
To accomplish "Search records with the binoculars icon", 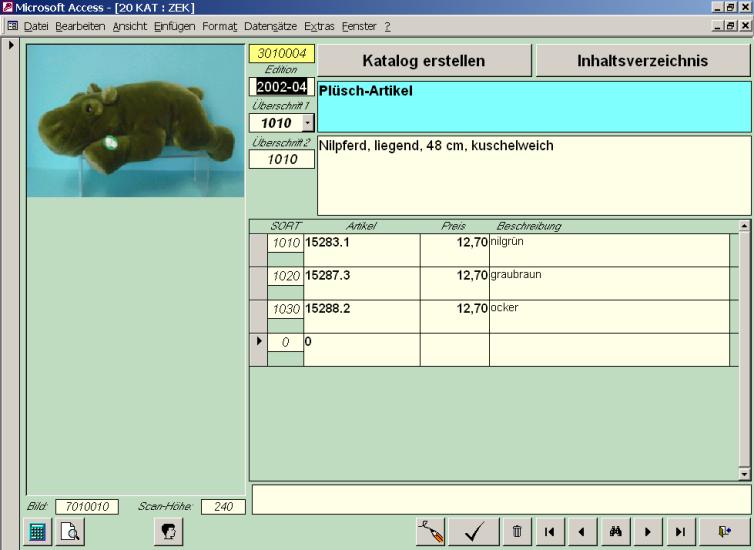I will pyautogui.click(x=615, y=532).
